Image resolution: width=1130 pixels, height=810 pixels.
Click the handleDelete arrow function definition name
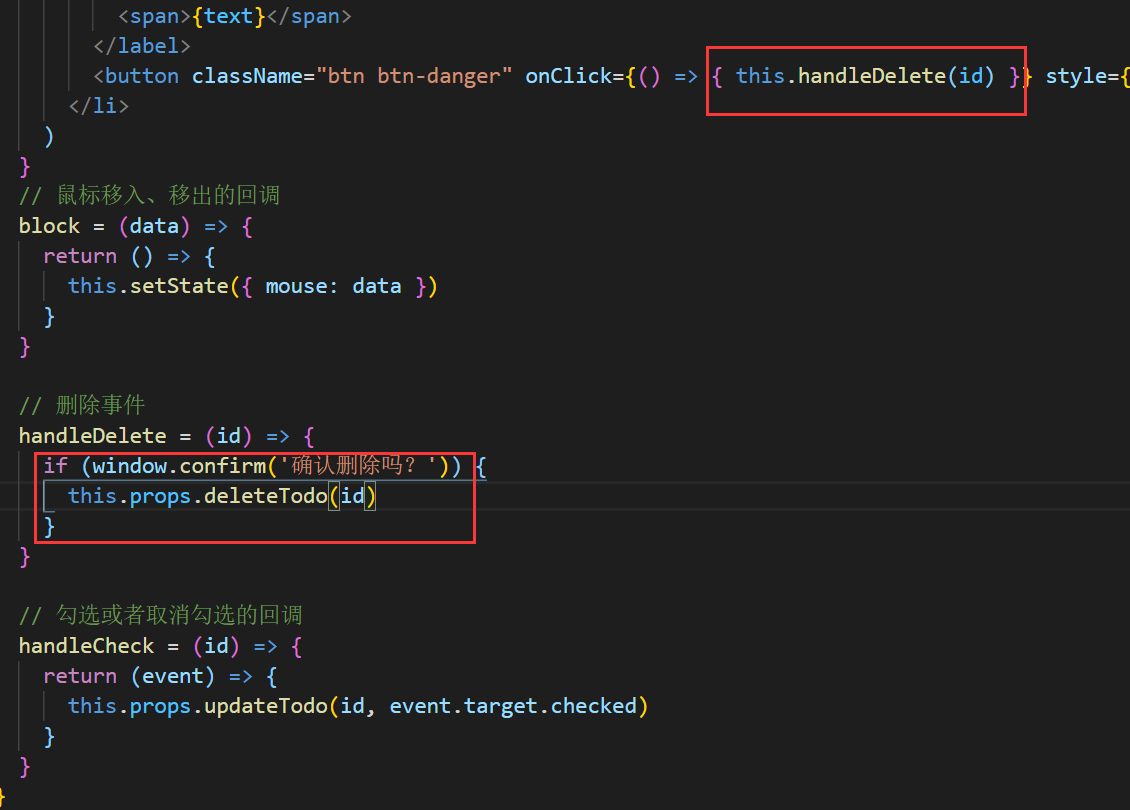click(x=92, y=436)
